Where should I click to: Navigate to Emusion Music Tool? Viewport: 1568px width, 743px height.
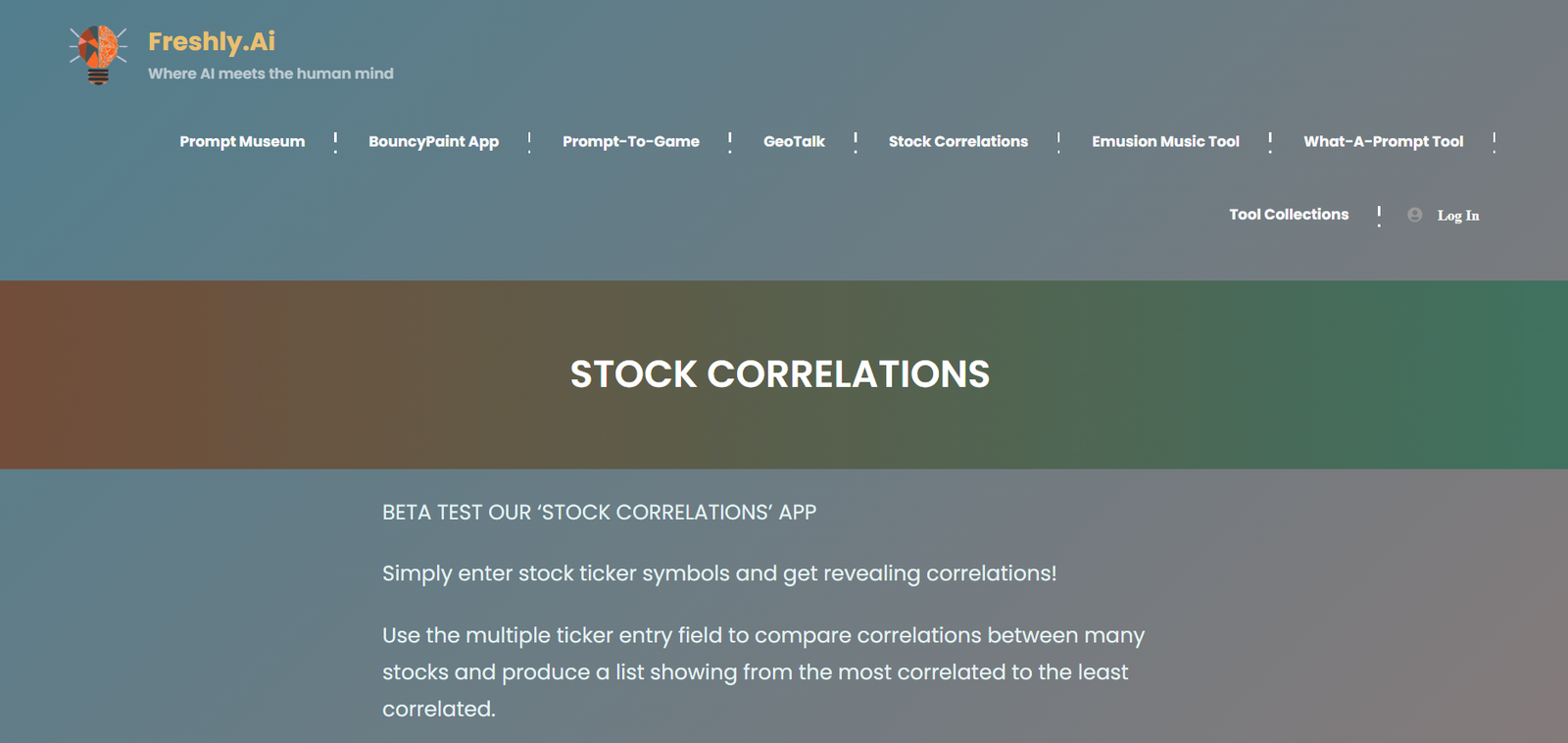(1165, 141)
